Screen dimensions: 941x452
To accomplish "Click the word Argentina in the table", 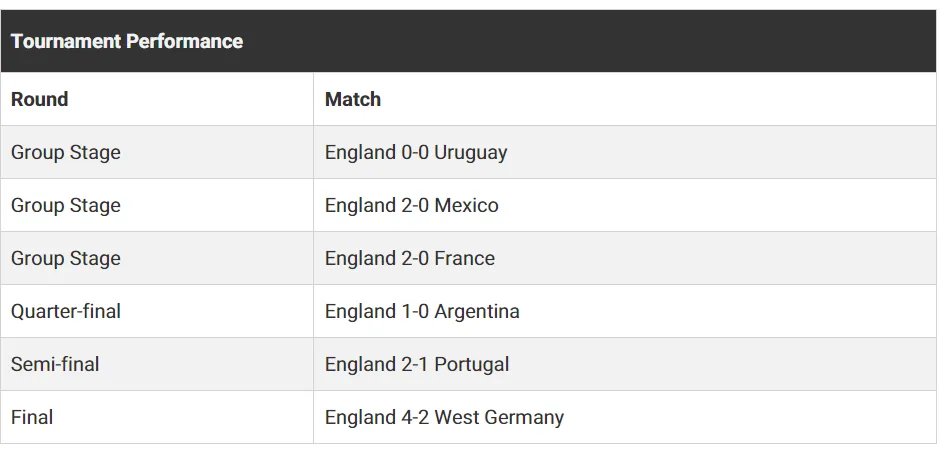I will (477, 312).
